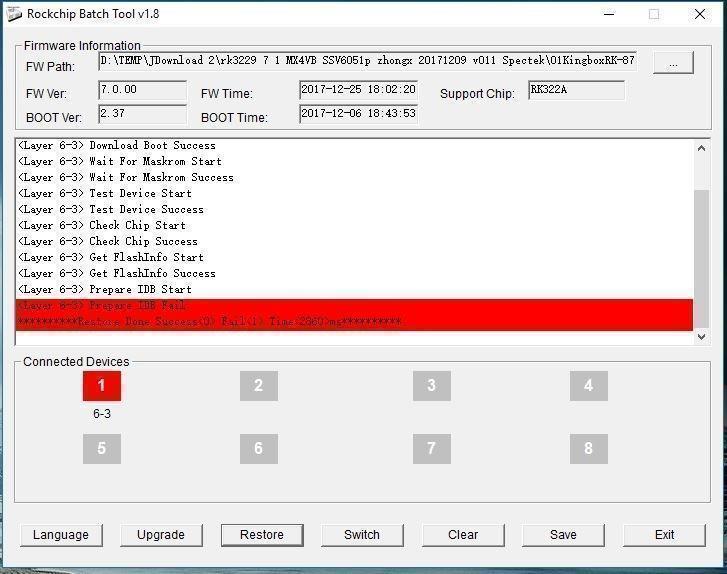Select connected device slot 3
The image size is (727, 574).
[432, 385]
